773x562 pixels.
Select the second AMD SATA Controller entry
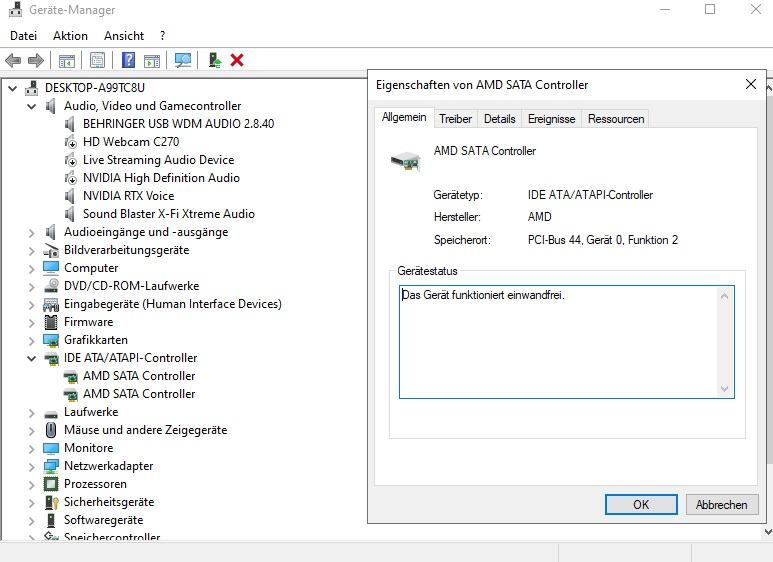(x=139, y=394)
